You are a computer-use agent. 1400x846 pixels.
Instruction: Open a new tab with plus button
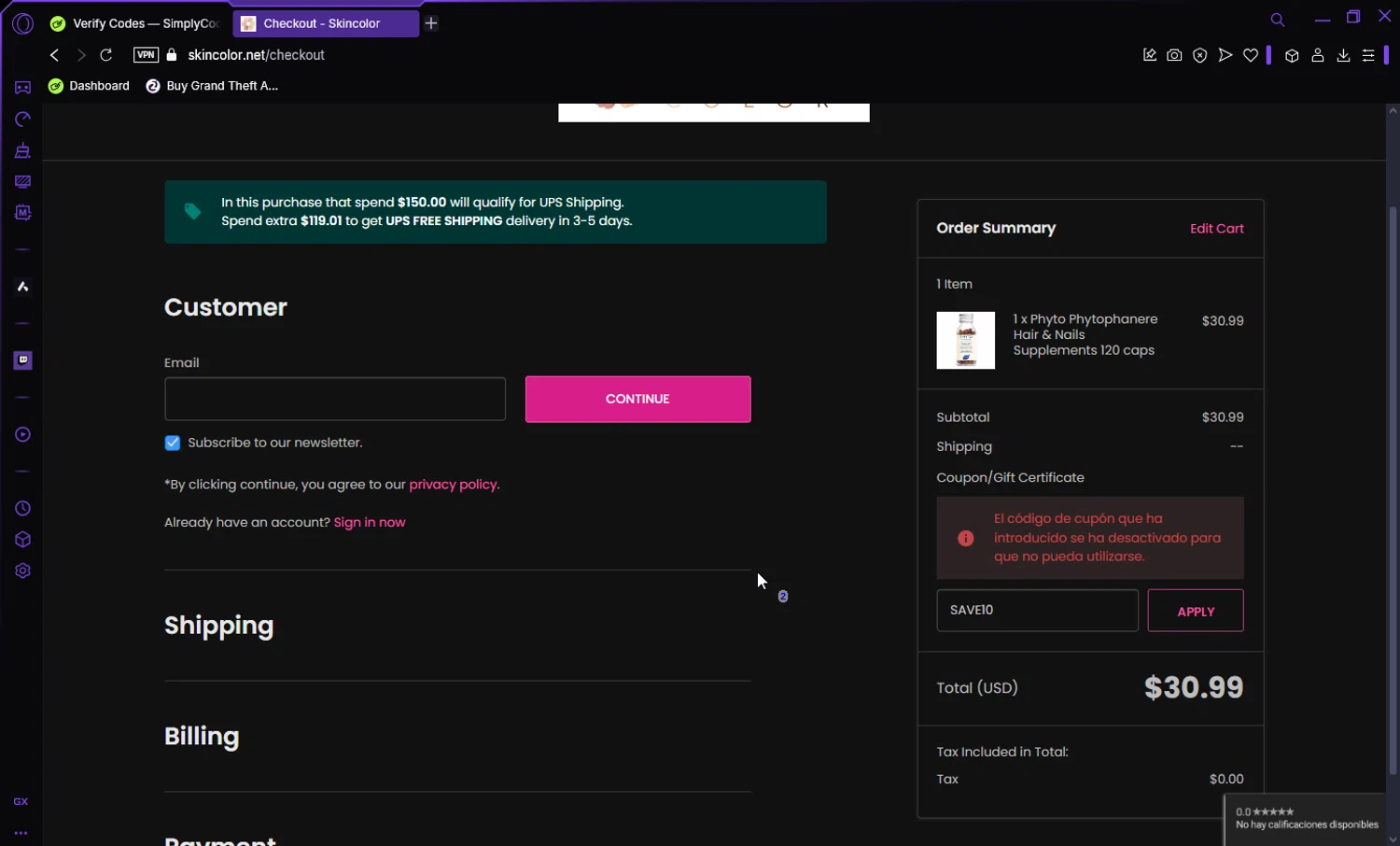pos(431,23)
